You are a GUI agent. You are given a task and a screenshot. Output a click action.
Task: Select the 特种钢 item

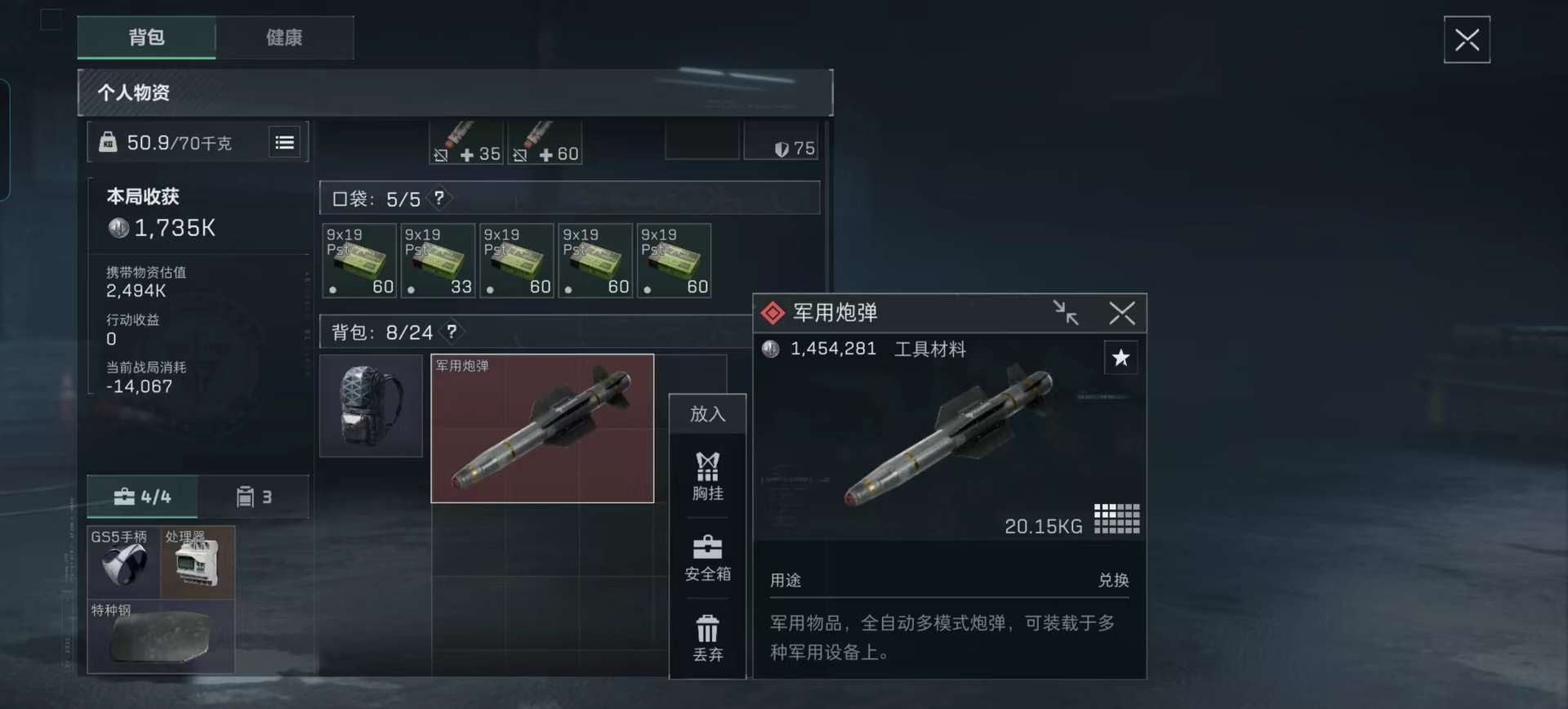161,636
